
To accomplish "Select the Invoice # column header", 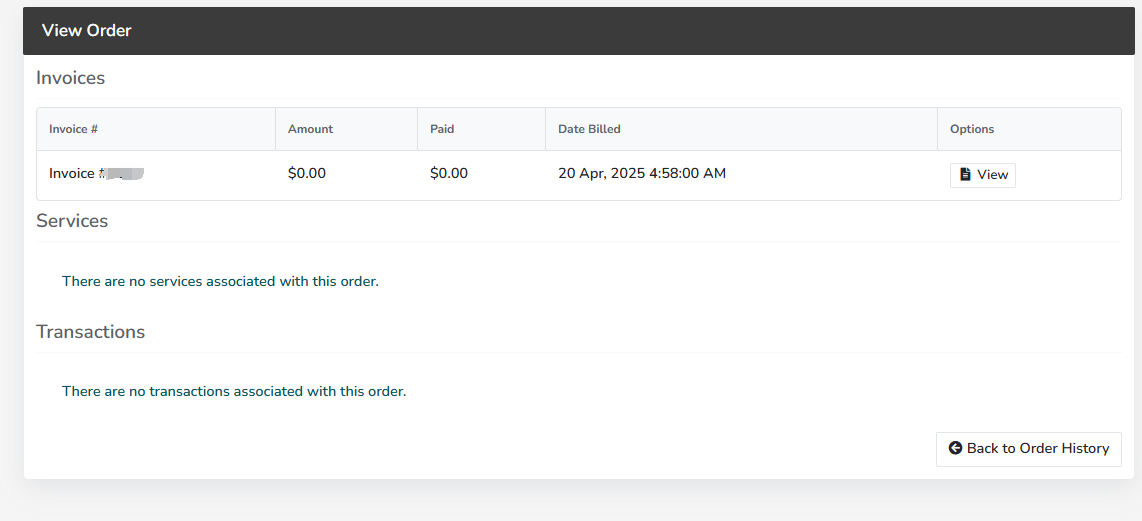I will click(74, 129).
